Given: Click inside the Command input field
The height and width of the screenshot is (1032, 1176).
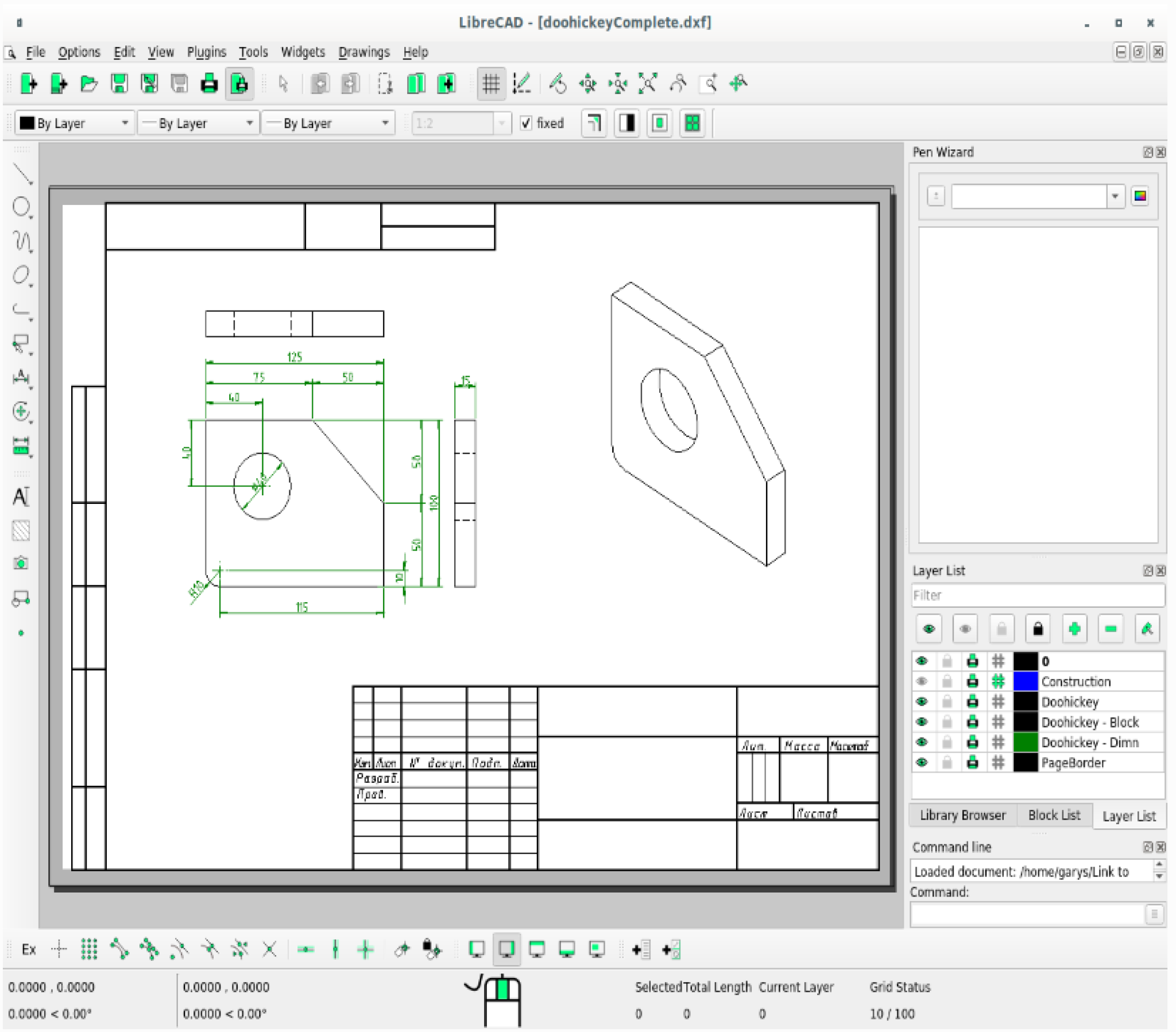Looking at the screenshot, I should 1024,914.
